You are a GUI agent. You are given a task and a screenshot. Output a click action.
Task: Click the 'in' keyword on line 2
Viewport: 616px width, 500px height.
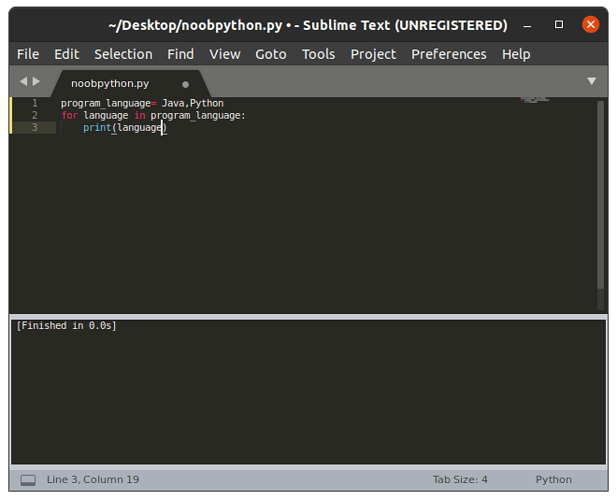[x=140, y=115]
